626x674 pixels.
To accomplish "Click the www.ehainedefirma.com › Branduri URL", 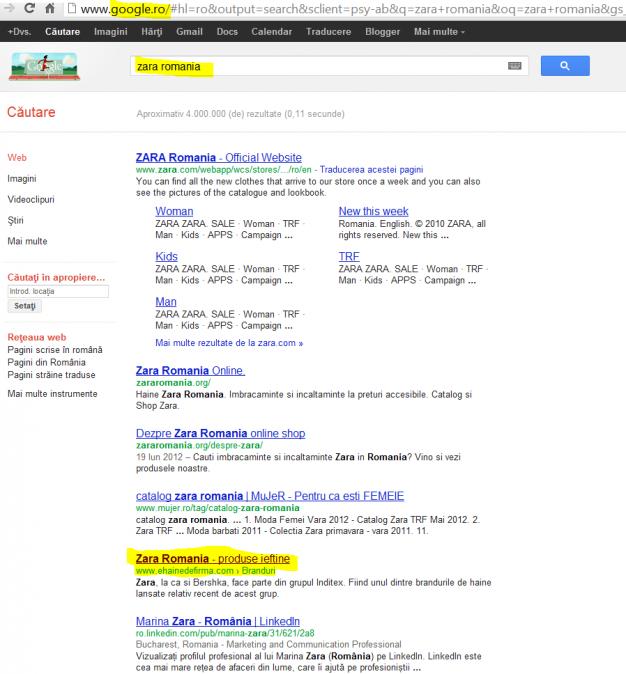I will [206, 571].
